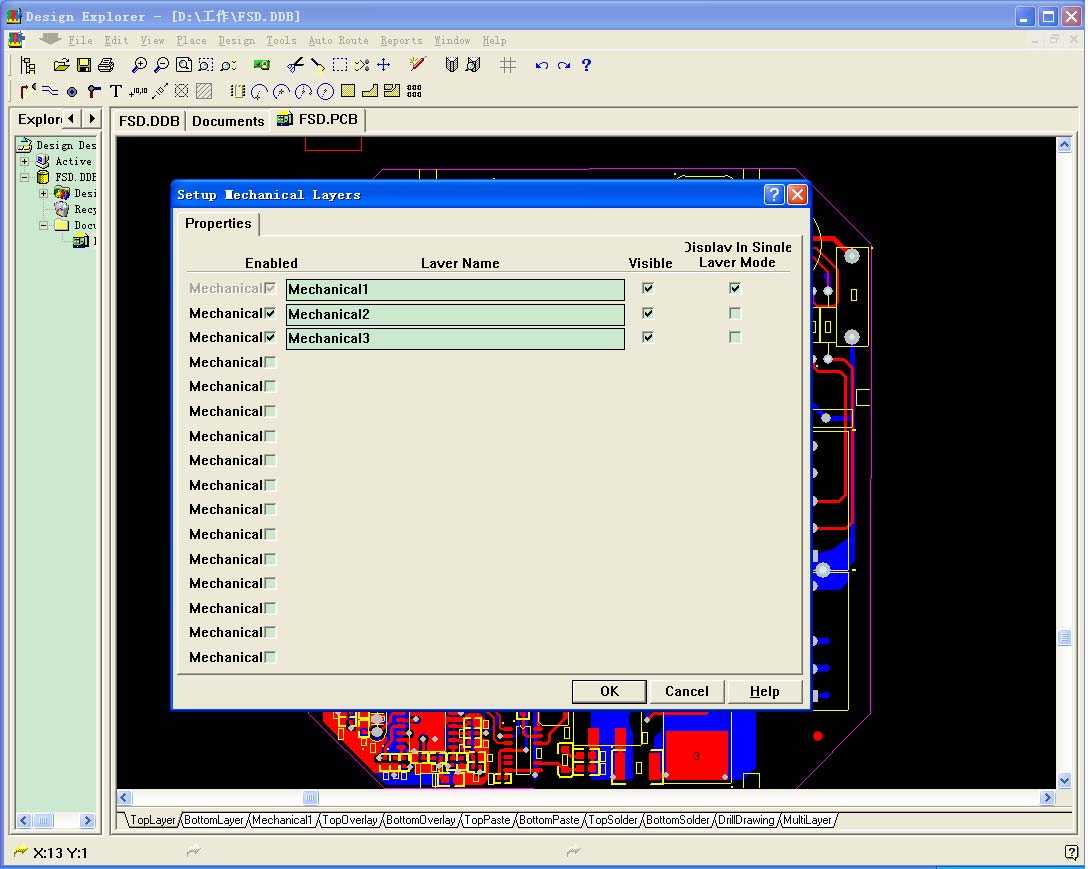
Task: Select the Interactive Route track tool
Action: tap(28, 91)
